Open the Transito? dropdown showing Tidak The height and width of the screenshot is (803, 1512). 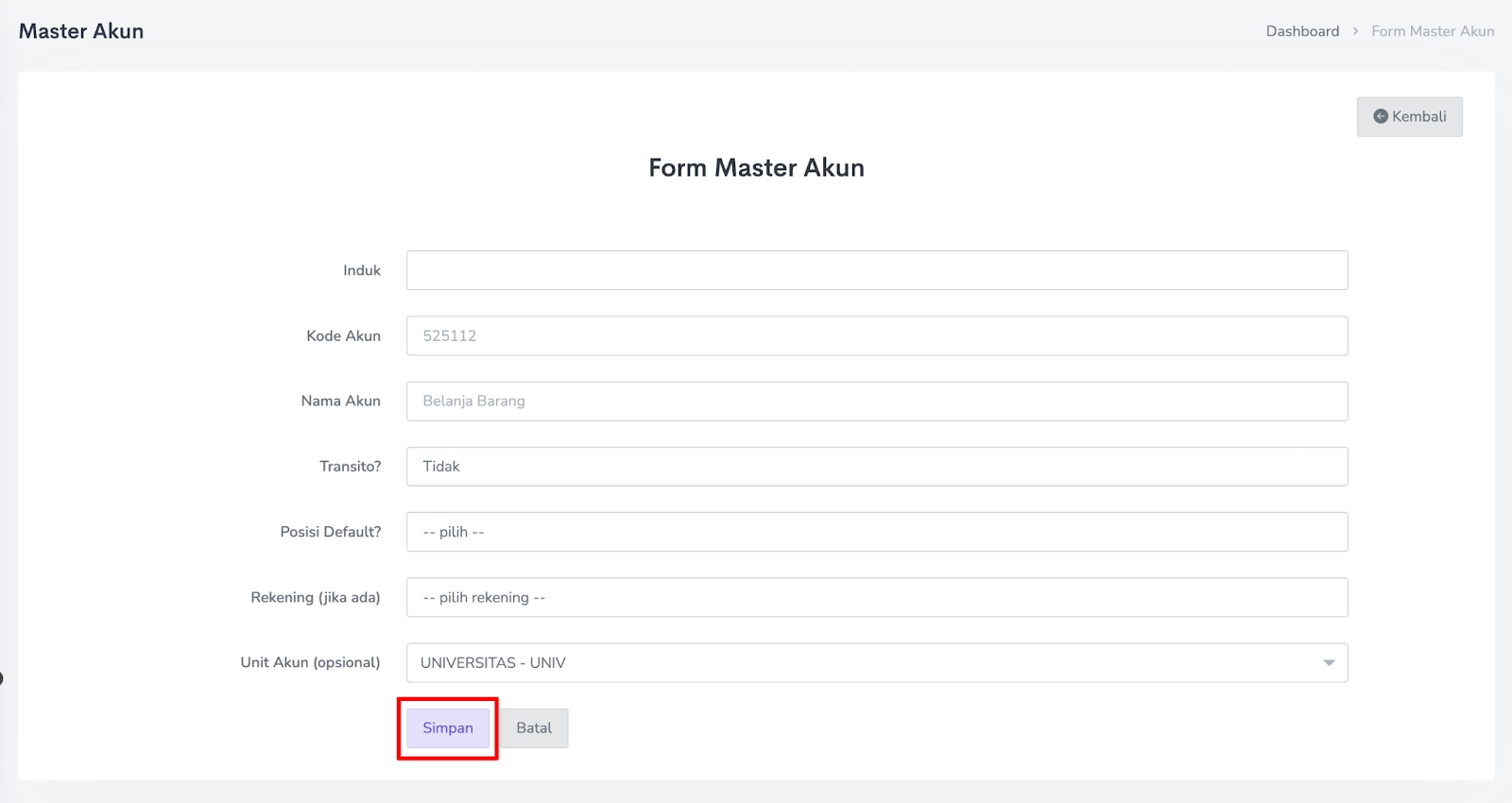(876, 467)
